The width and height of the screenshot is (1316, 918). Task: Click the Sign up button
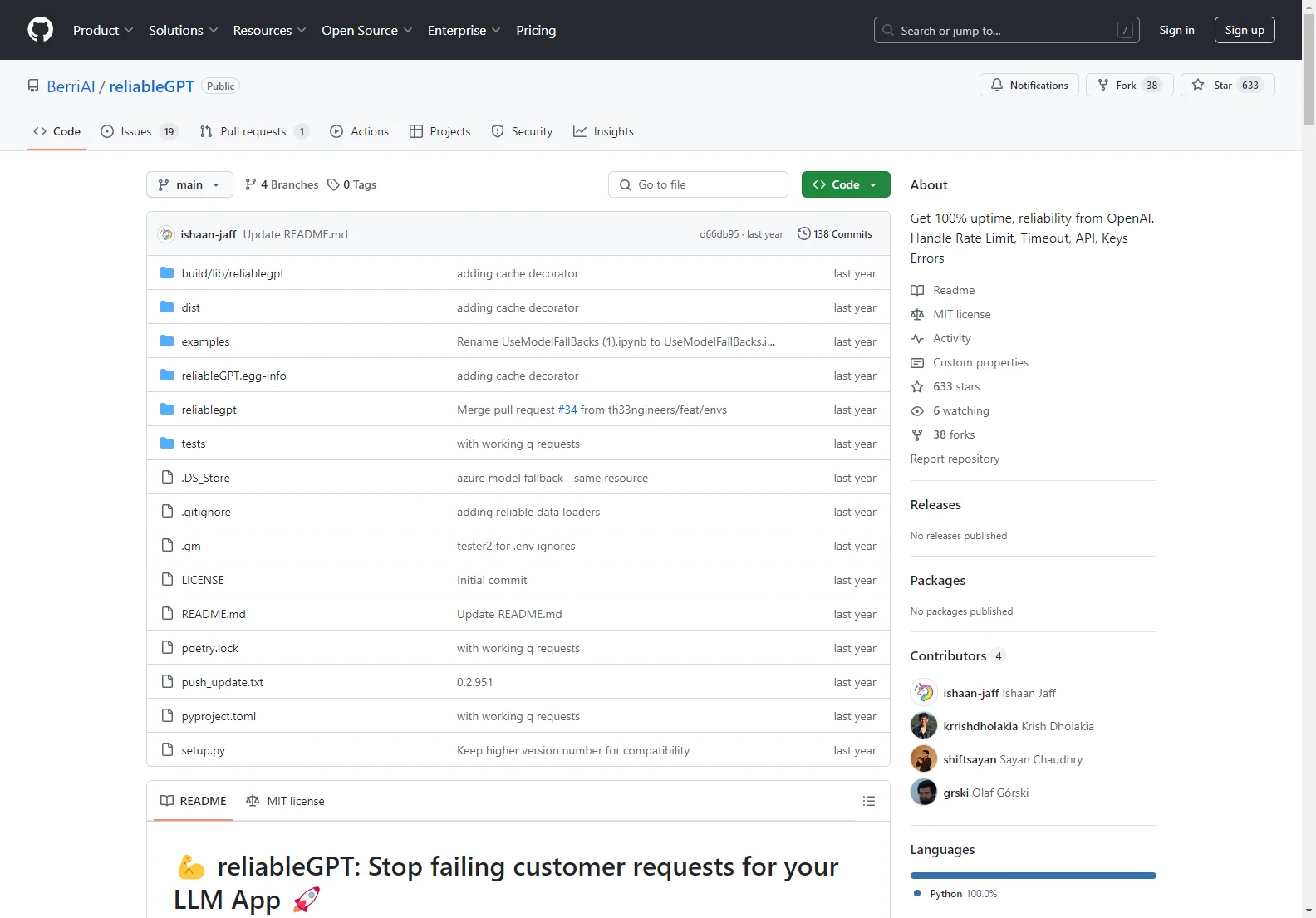(1245, 30)
